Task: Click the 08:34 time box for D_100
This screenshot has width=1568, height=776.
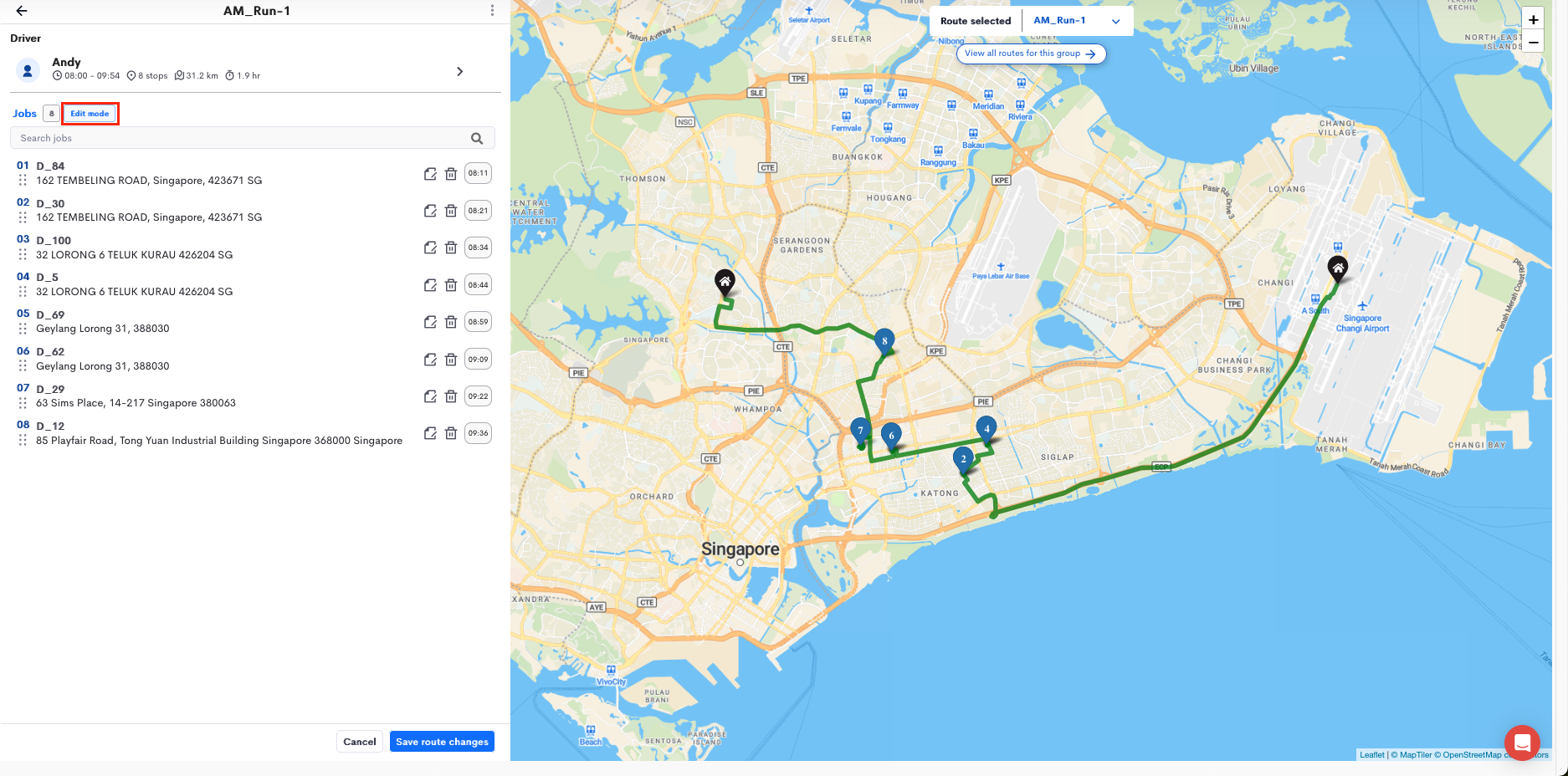Action: (x=478, y=248)
